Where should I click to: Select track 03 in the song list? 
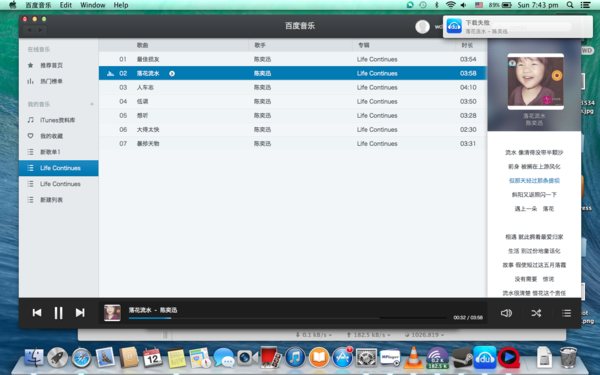click(x=293, y=88)
